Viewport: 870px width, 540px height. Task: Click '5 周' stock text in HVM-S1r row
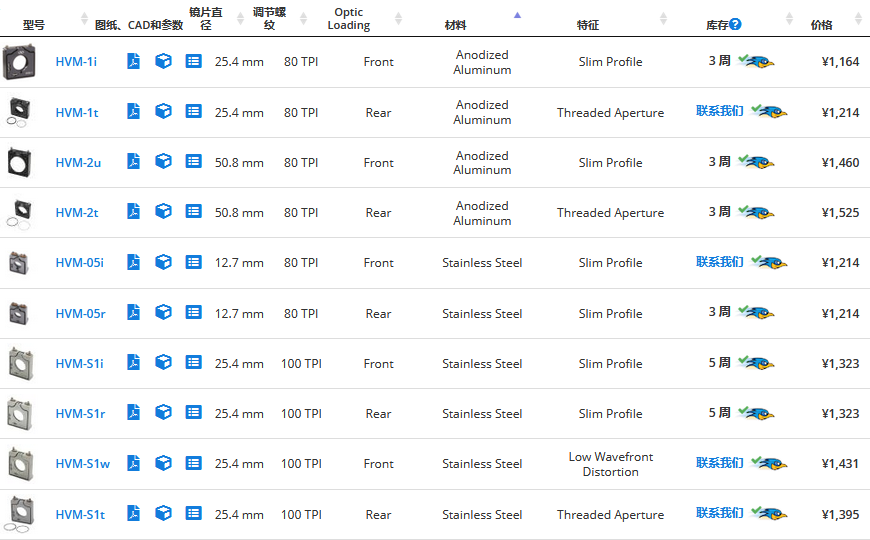[719, 412]
